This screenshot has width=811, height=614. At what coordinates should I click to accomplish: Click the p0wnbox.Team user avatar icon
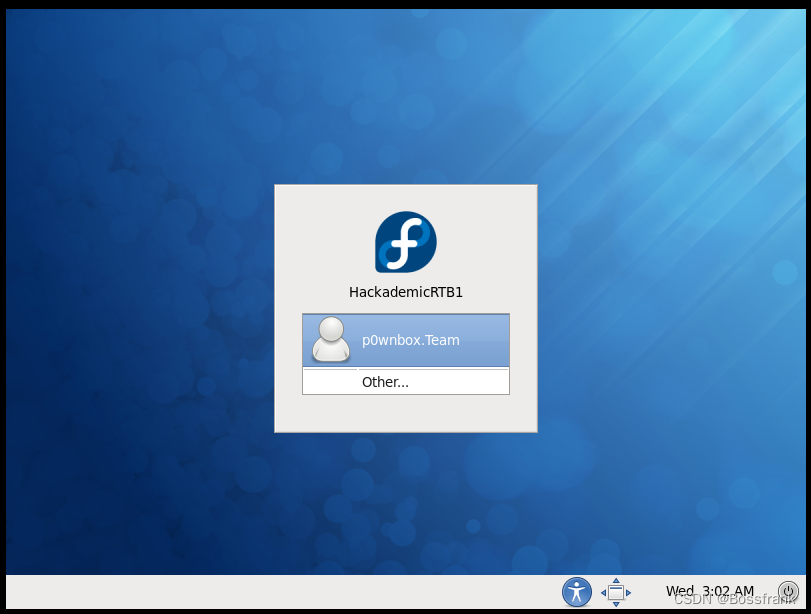pos(331,339)
